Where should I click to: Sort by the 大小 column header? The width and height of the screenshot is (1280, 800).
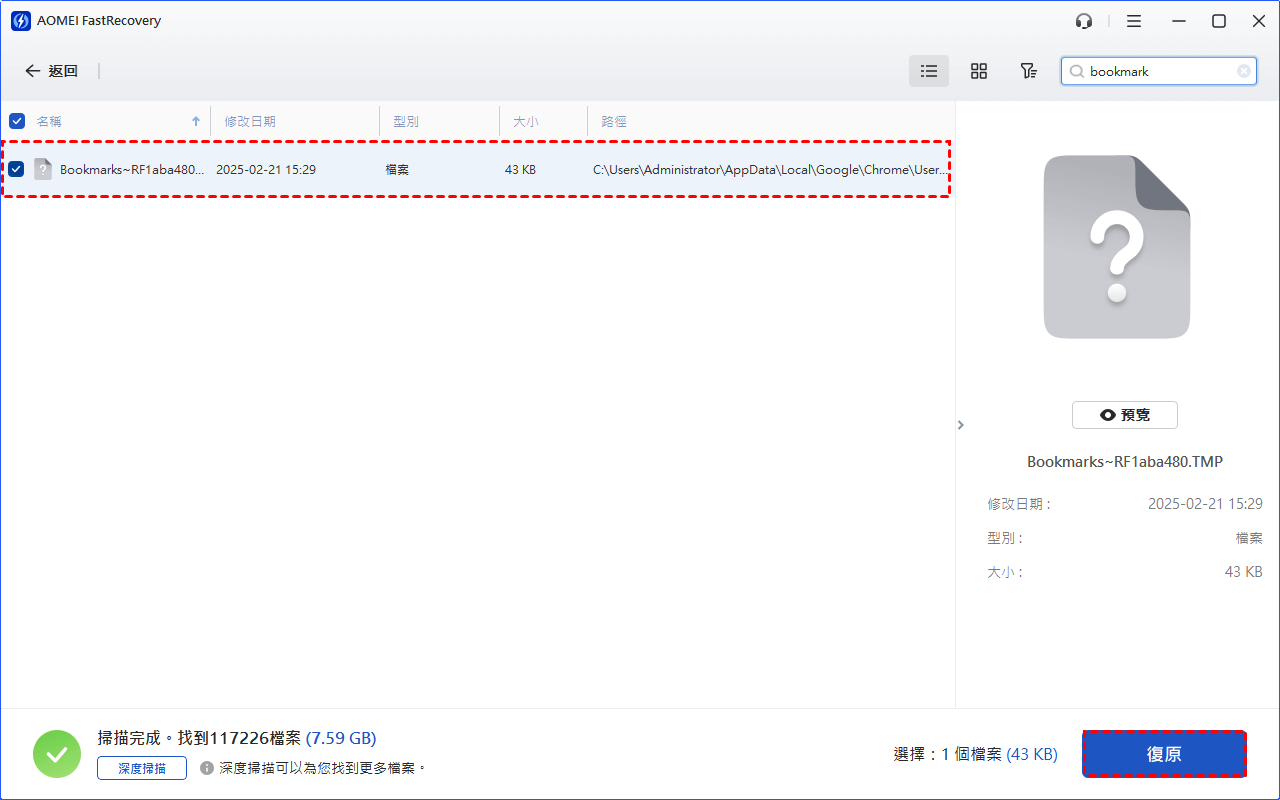click(x=526, y=121)
